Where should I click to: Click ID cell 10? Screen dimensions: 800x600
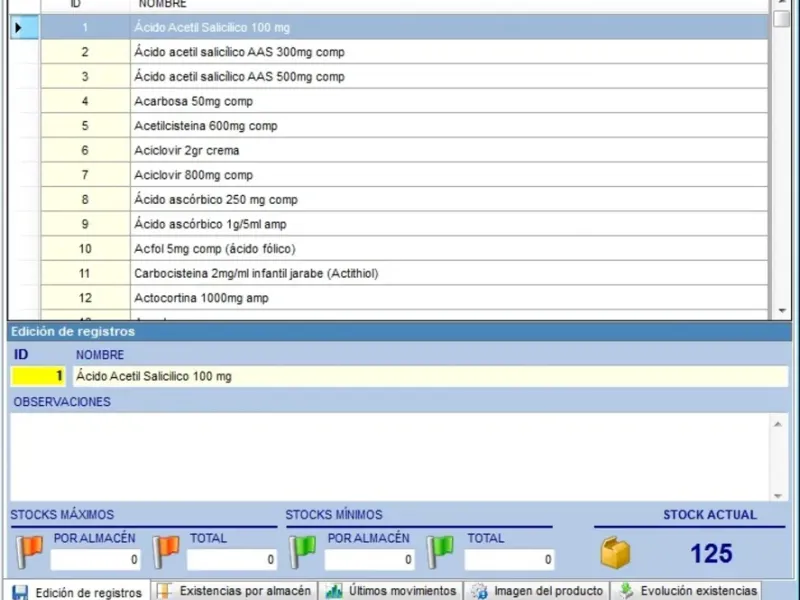85,248
